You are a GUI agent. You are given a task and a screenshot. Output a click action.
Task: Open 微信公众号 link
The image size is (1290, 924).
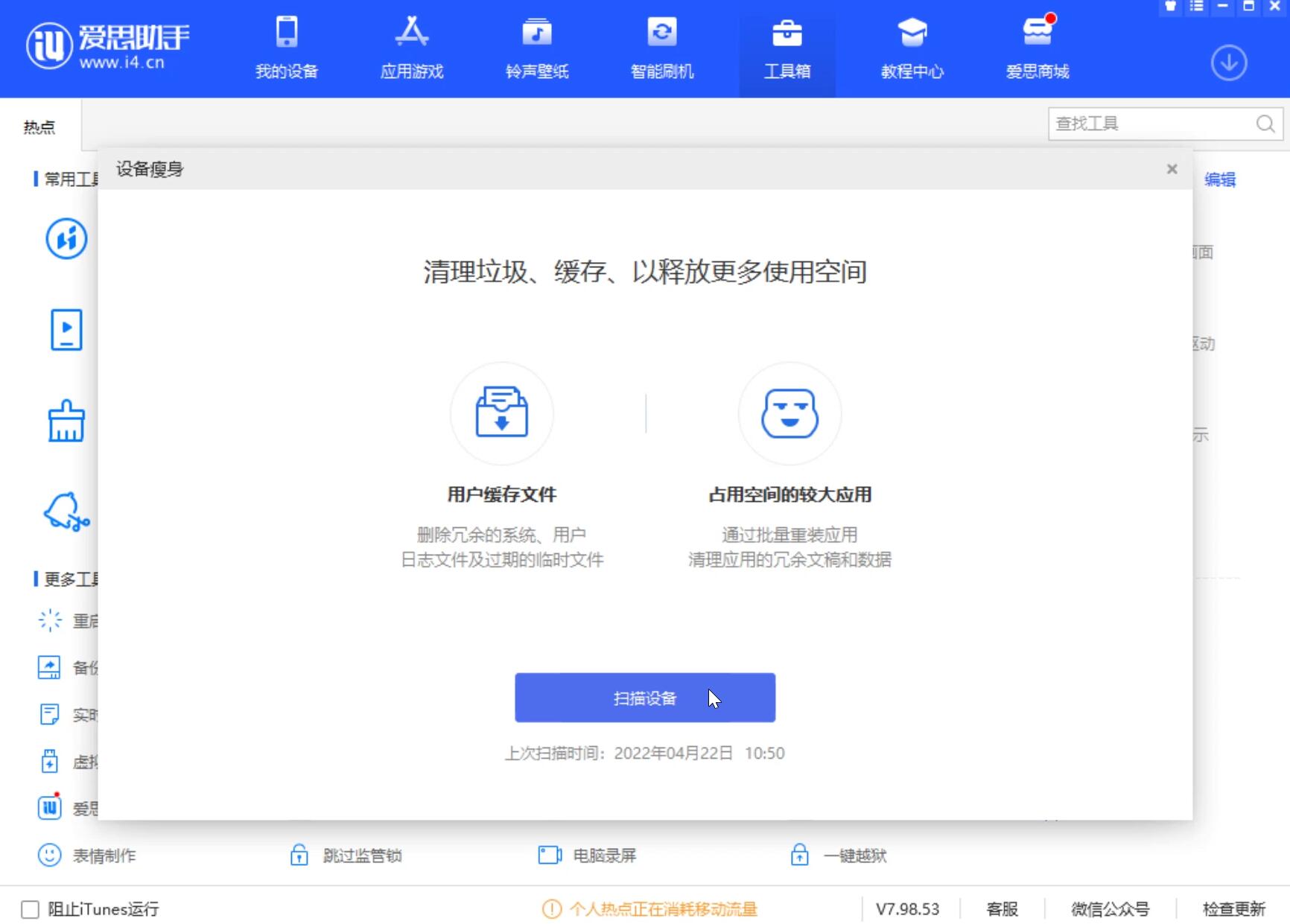click(x=1110, y=909)
